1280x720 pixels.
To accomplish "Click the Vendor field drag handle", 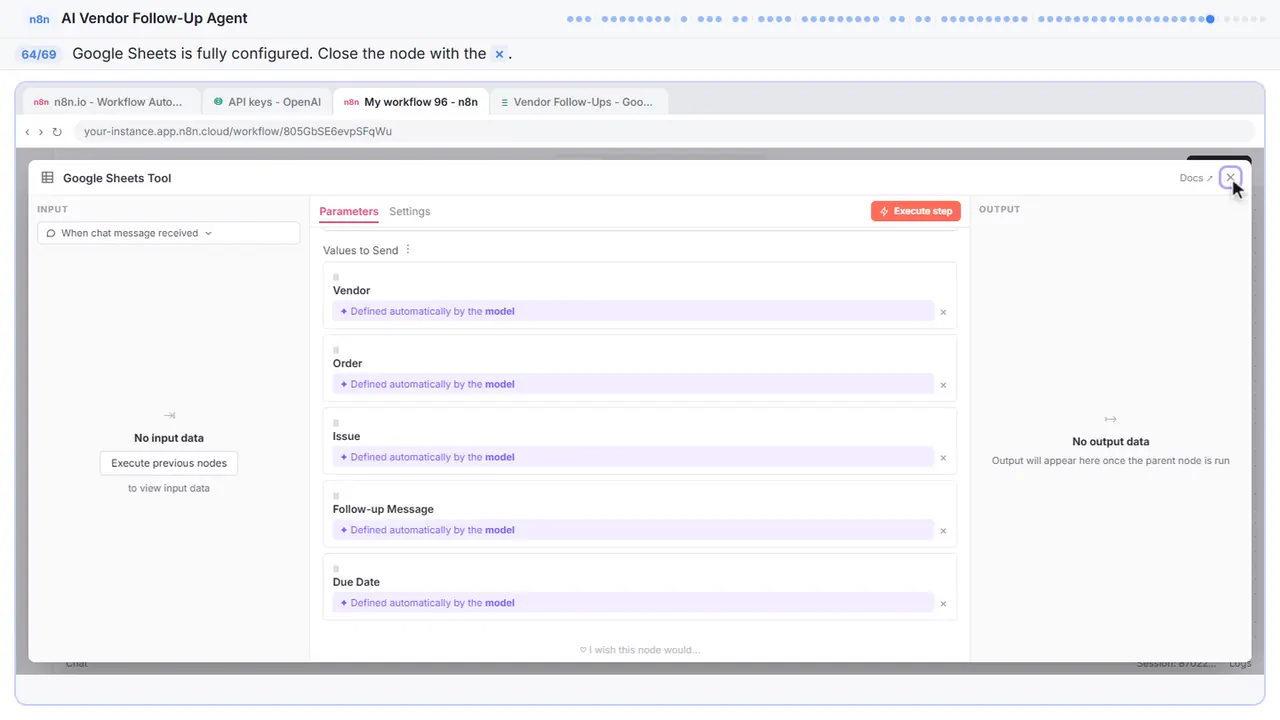I will (x=336, y=277).
